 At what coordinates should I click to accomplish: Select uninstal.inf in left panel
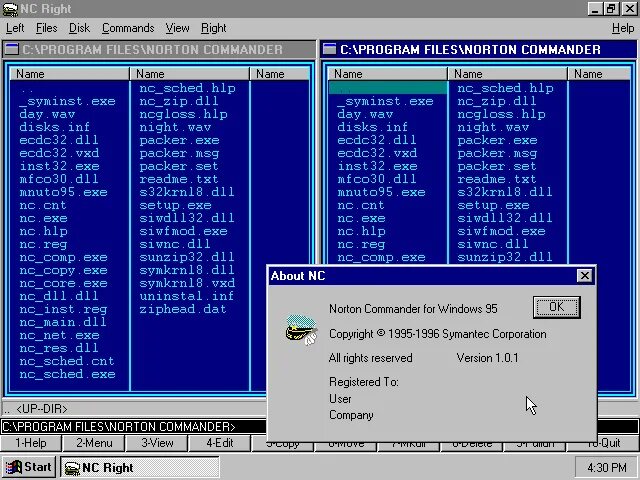pos(187,296)
